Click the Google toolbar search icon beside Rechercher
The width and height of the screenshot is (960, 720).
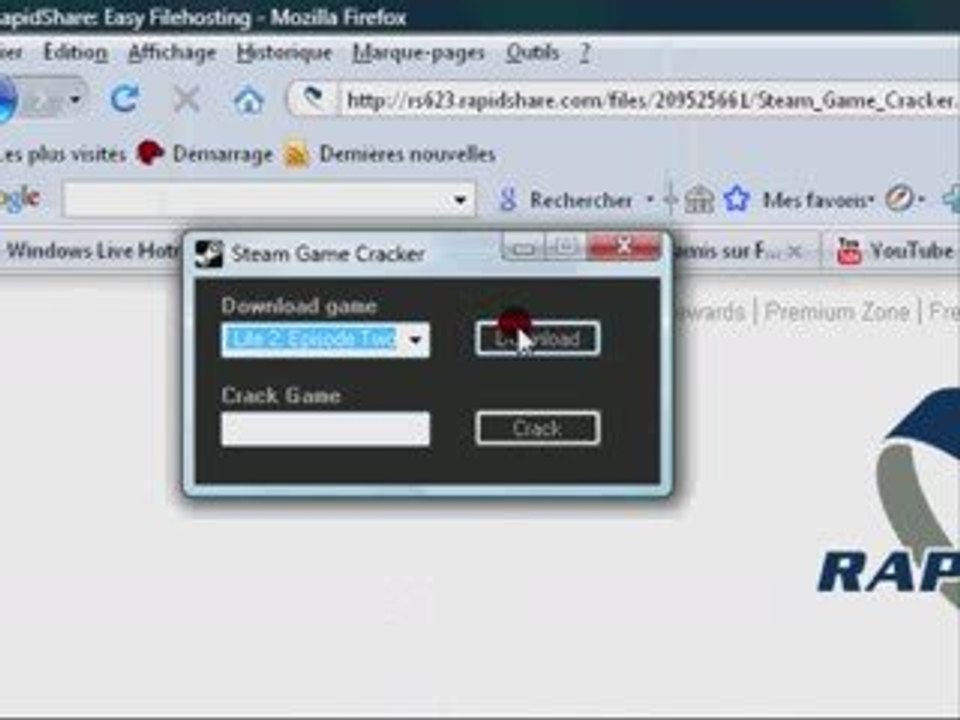pos(507,199)
